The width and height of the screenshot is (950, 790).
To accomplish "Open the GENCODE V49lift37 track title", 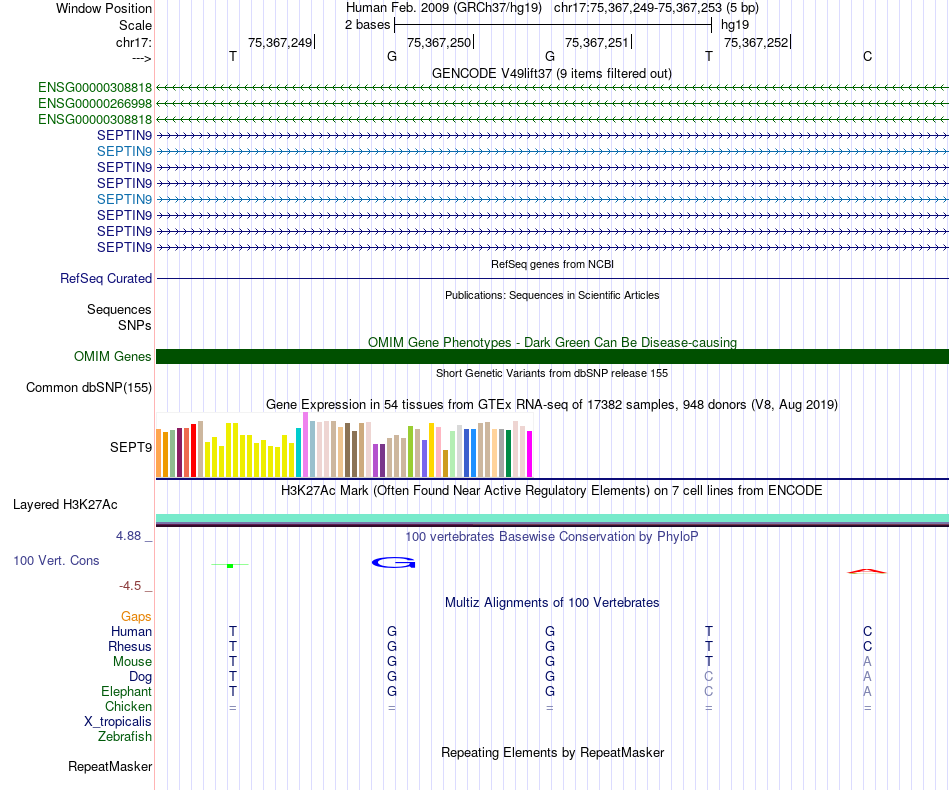I will coord(552,73).
